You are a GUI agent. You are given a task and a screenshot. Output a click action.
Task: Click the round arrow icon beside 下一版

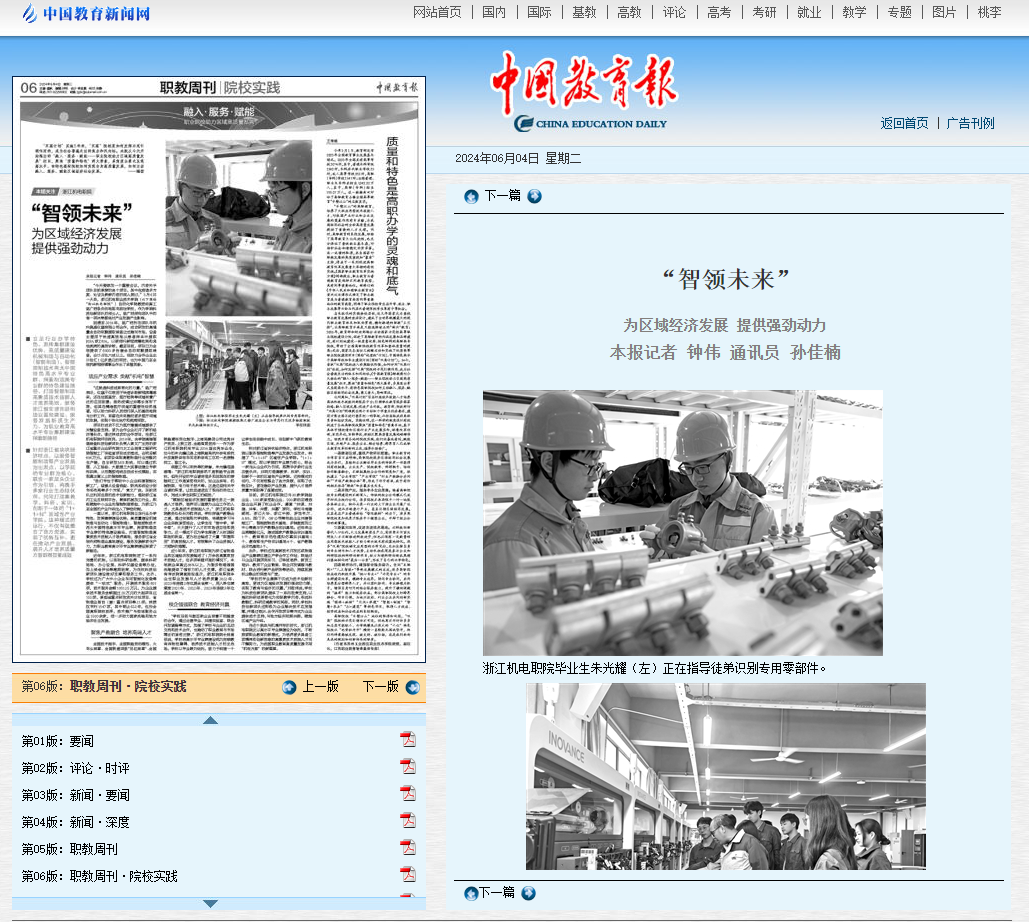(411, 687)
